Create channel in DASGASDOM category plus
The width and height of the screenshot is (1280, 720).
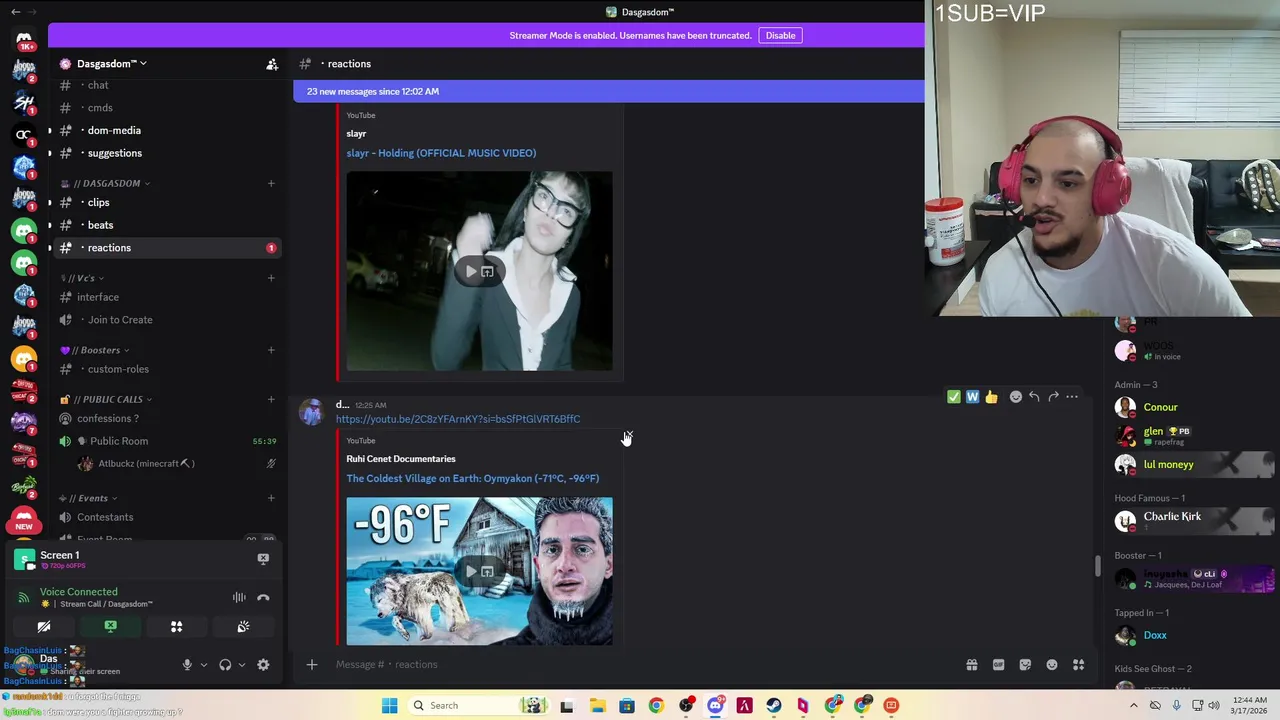click(x=271, y=183)
